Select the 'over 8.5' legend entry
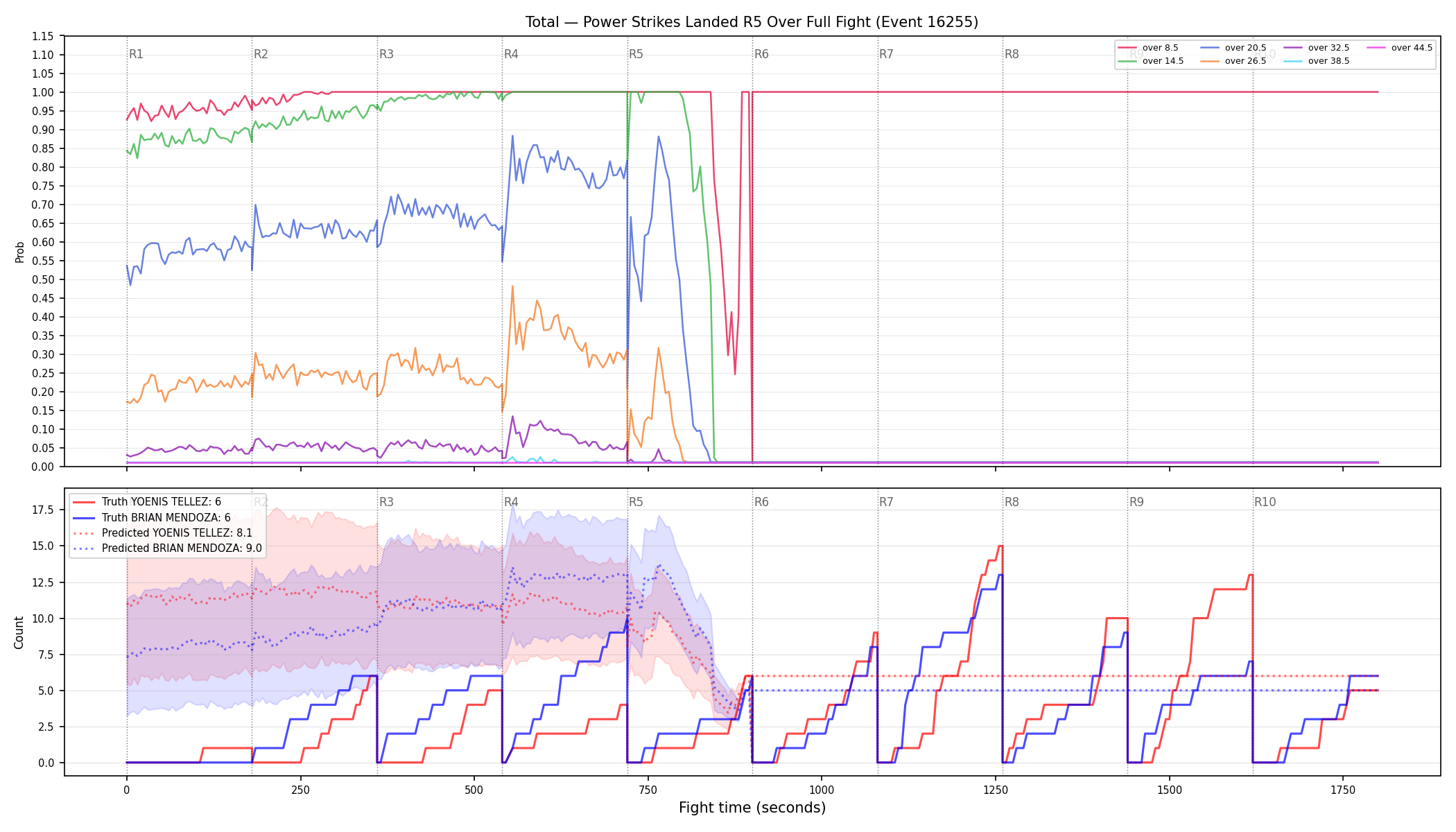 (1147, 48)
